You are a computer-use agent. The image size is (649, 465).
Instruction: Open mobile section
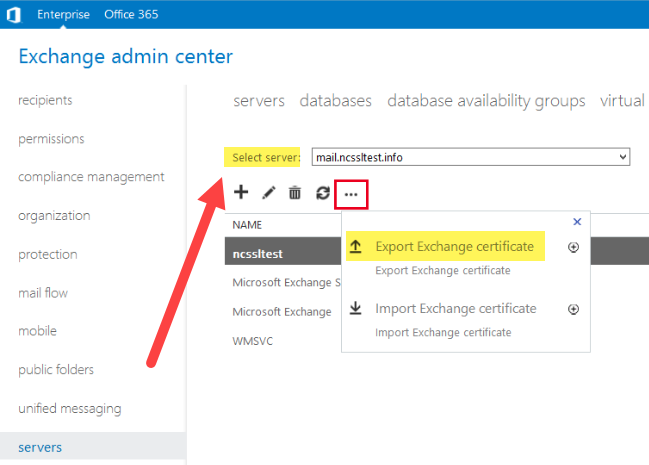coord(37,331)
